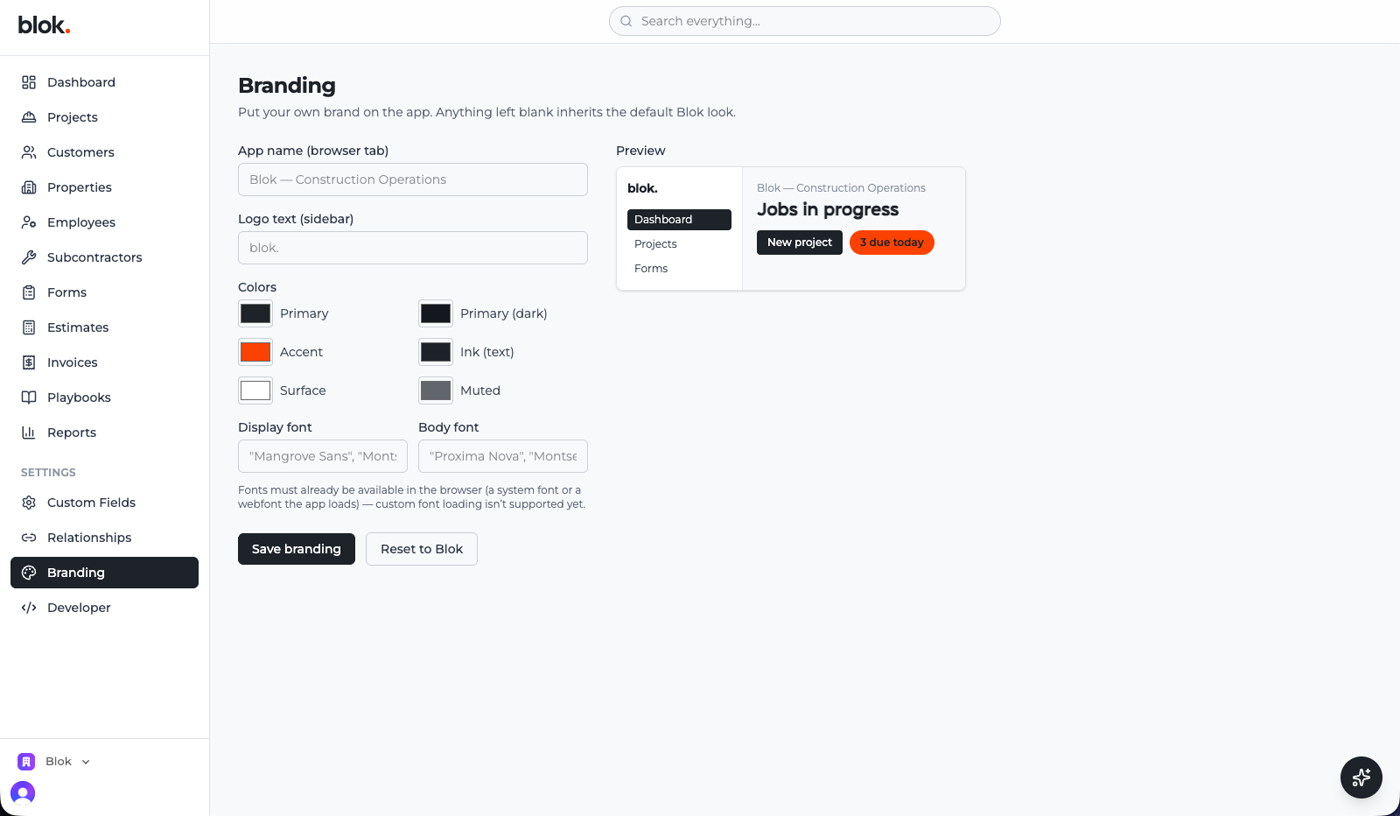This screenshot has width=1400, height=816.
Task: Click the Jobs in progress preview heading
Action: pos(828,209)
